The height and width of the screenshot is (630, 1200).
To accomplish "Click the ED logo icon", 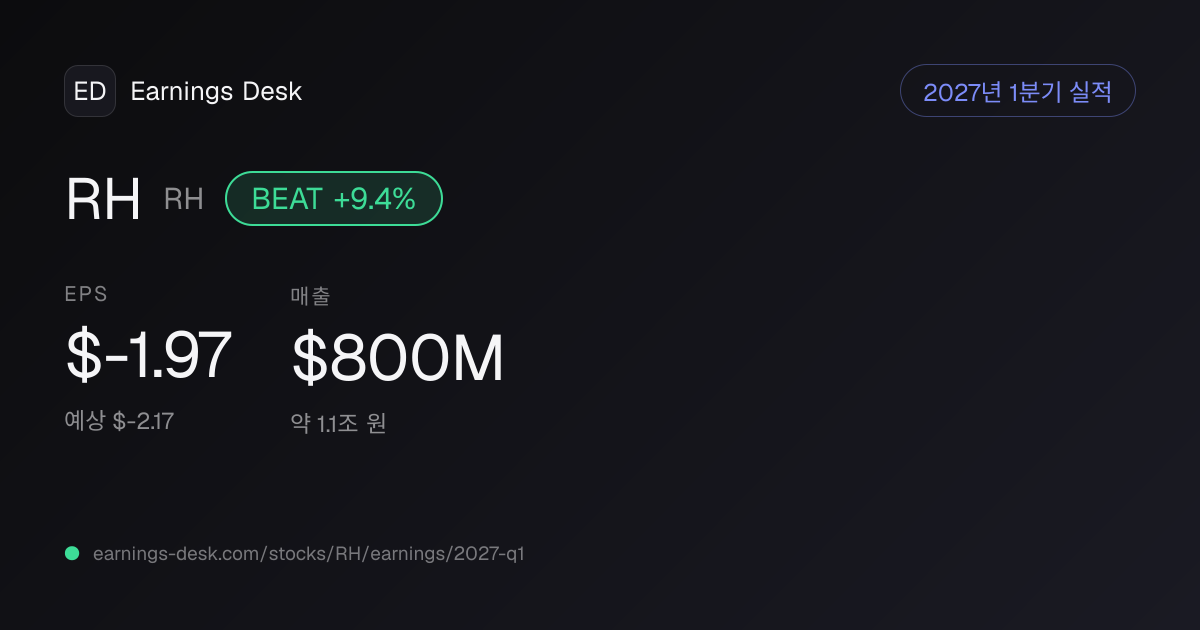I will [90, 91].
